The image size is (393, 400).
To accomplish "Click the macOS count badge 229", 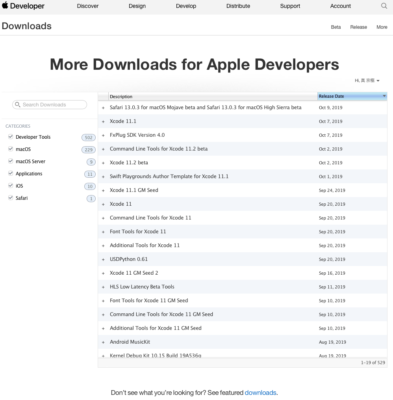I will (88, 150).
